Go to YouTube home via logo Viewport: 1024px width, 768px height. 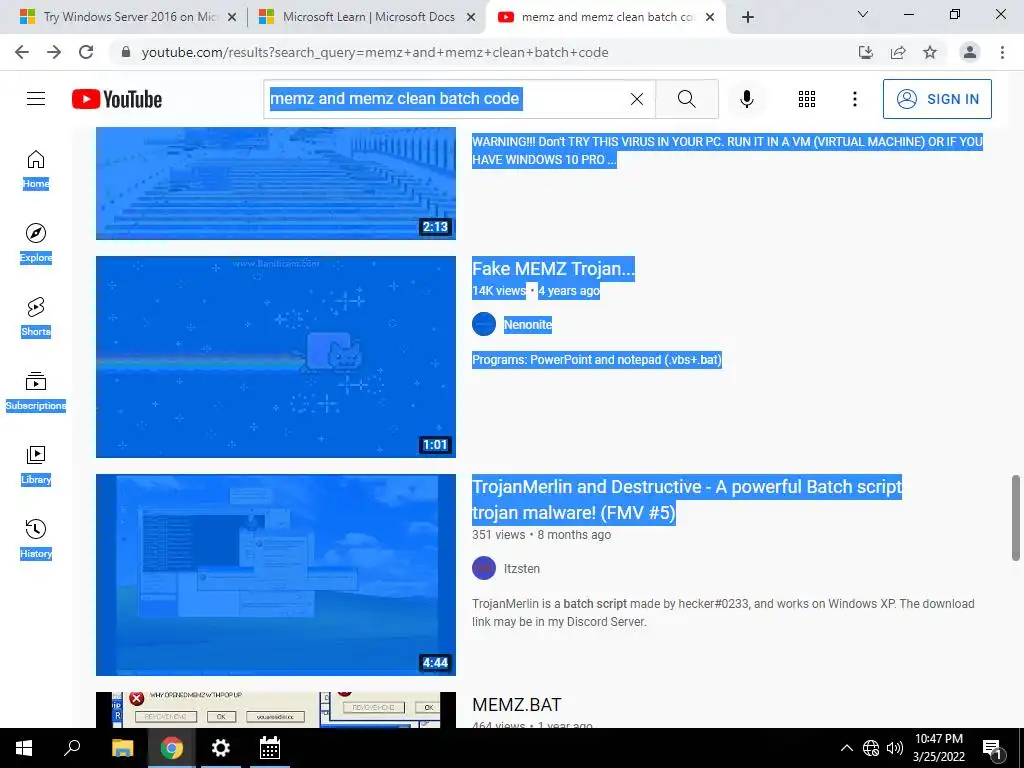[117, 99]
